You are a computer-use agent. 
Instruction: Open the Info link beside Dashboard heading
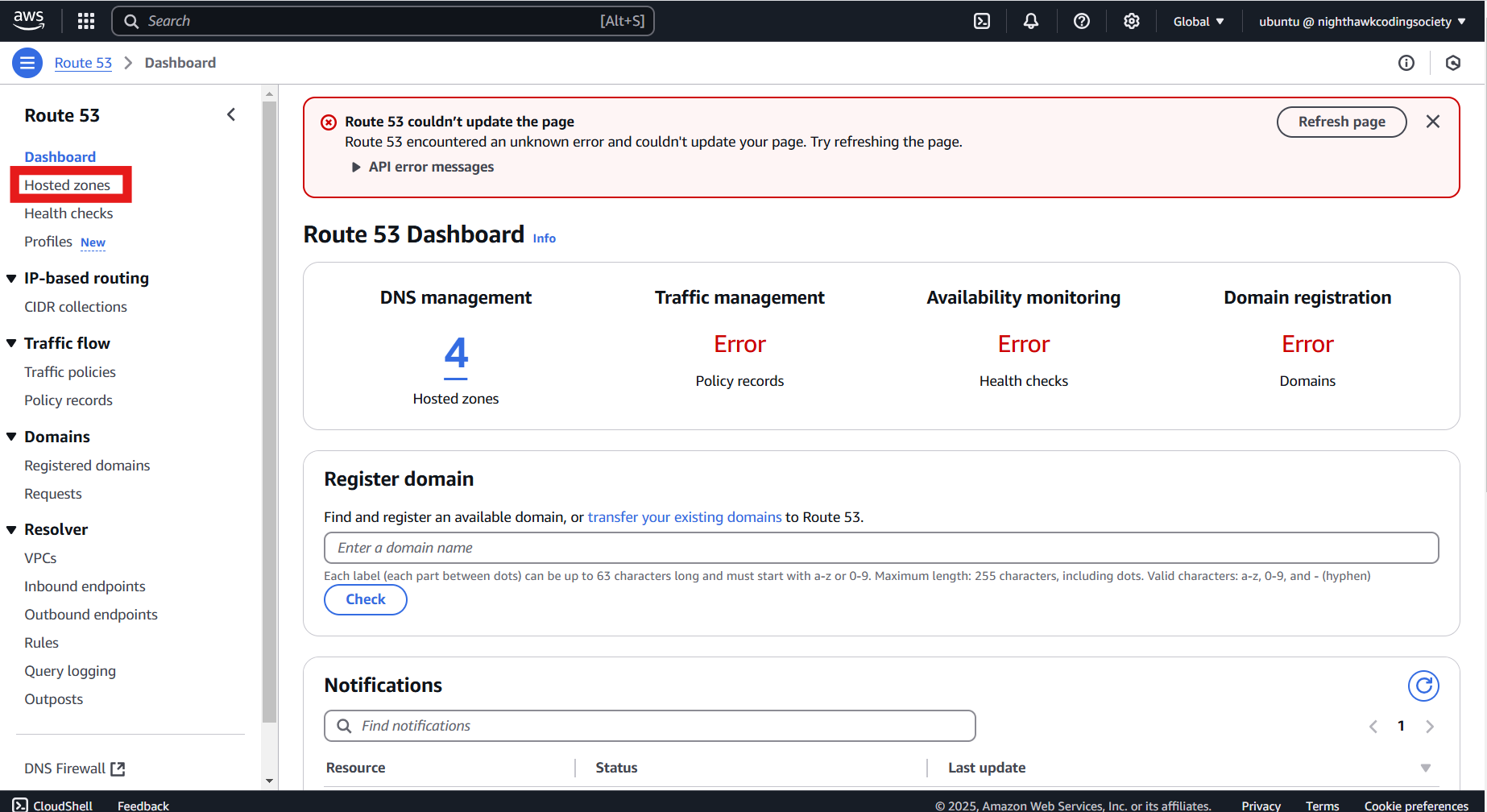[545, 238]
